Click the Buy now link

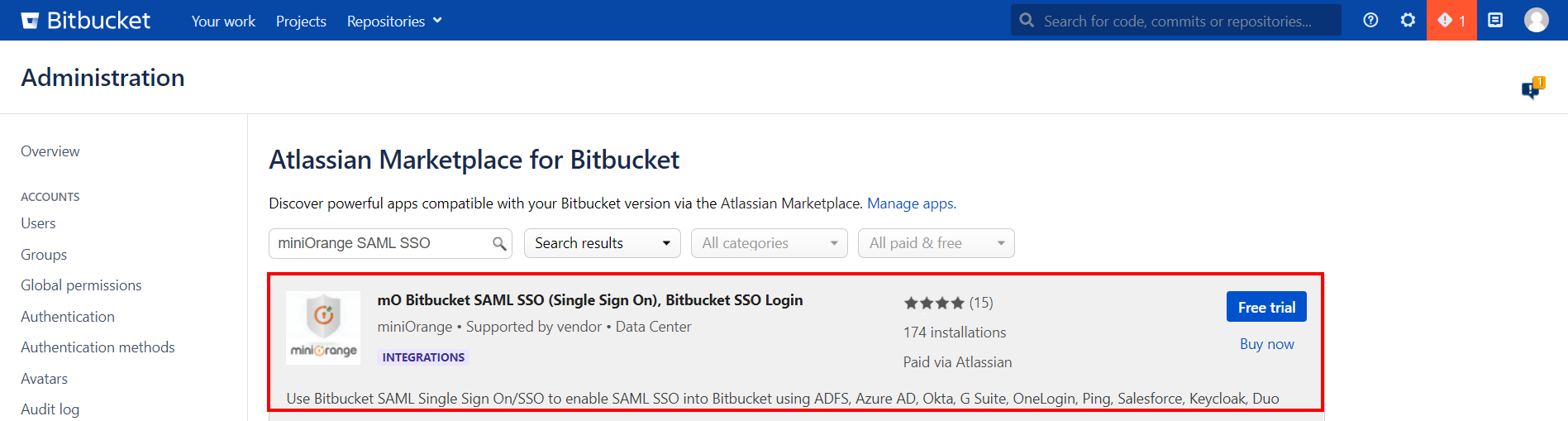pyautogui.click(x=1267, y=344)
